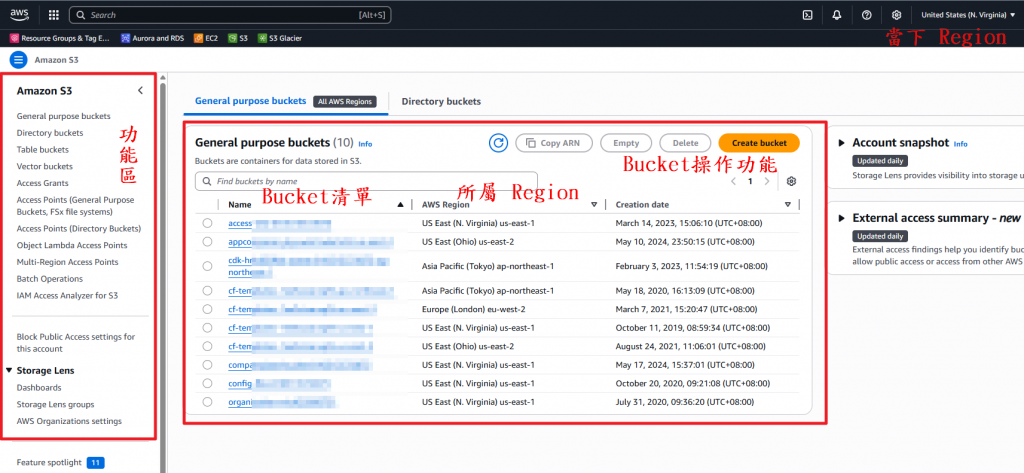Screen dimensions: 1024x473
Task: Click the Find buckets by name field
Action: [x=366, y=181]
